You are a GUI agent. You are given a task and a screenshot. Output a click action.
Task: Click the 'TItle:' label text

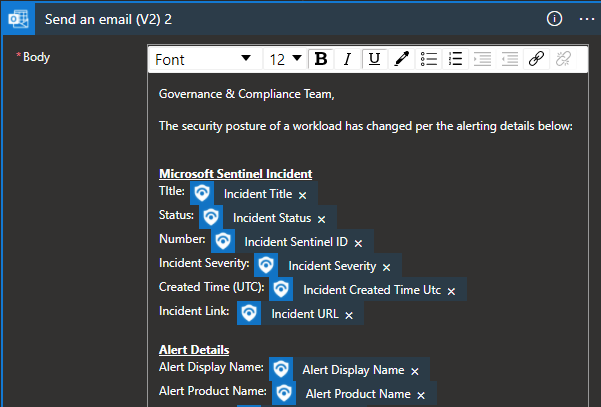click(x=171, y=190)
